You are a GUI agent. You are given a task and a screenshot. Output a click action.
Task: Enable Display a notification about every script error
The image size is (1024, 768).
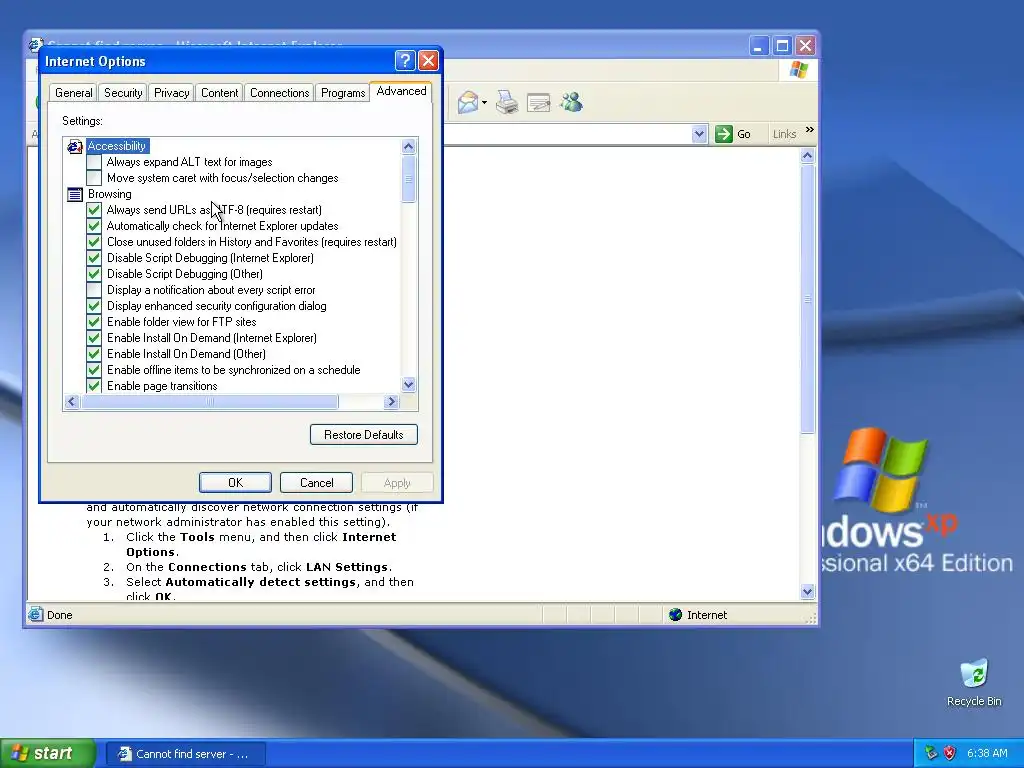(x=94, y=290)
